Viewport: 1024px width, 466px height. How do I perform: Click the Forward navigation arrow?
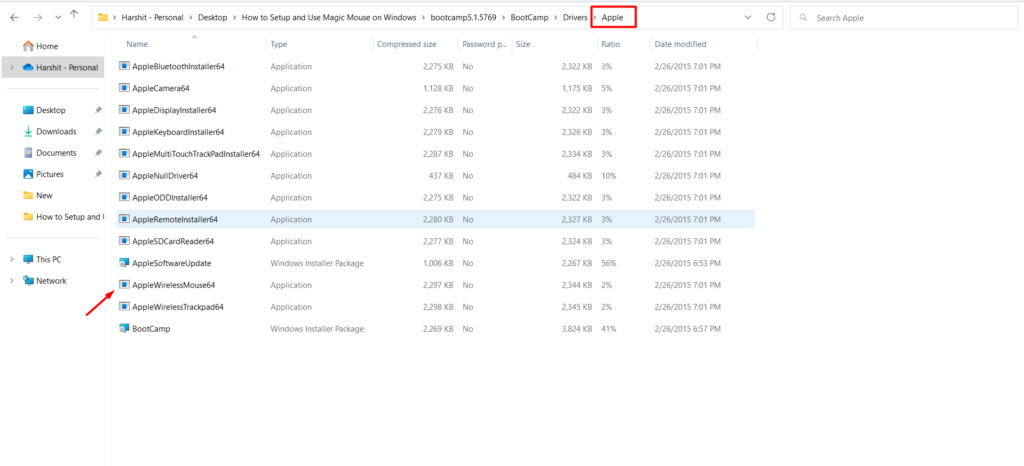[x=37, y=18]
